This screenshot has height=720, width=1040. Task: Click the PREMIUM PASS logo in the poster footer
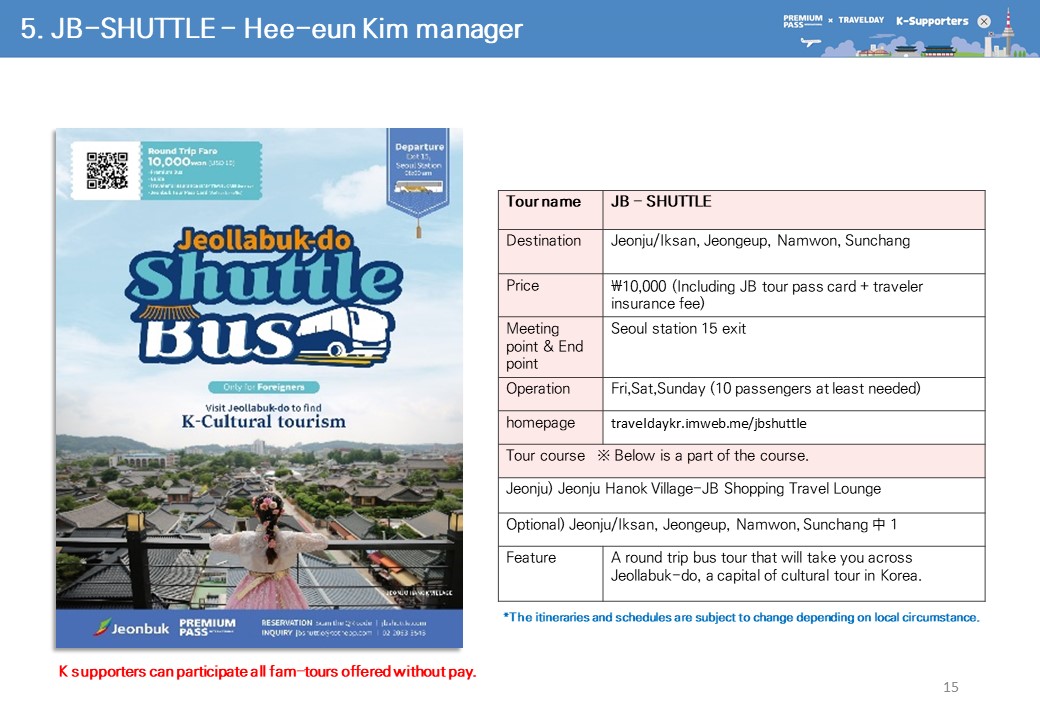[x=207, y=628]
